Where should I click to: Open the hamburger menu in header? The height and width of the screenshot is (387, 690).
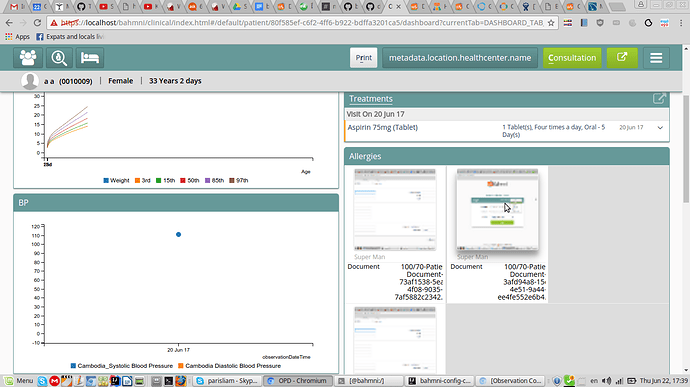(x=656, y=58)
